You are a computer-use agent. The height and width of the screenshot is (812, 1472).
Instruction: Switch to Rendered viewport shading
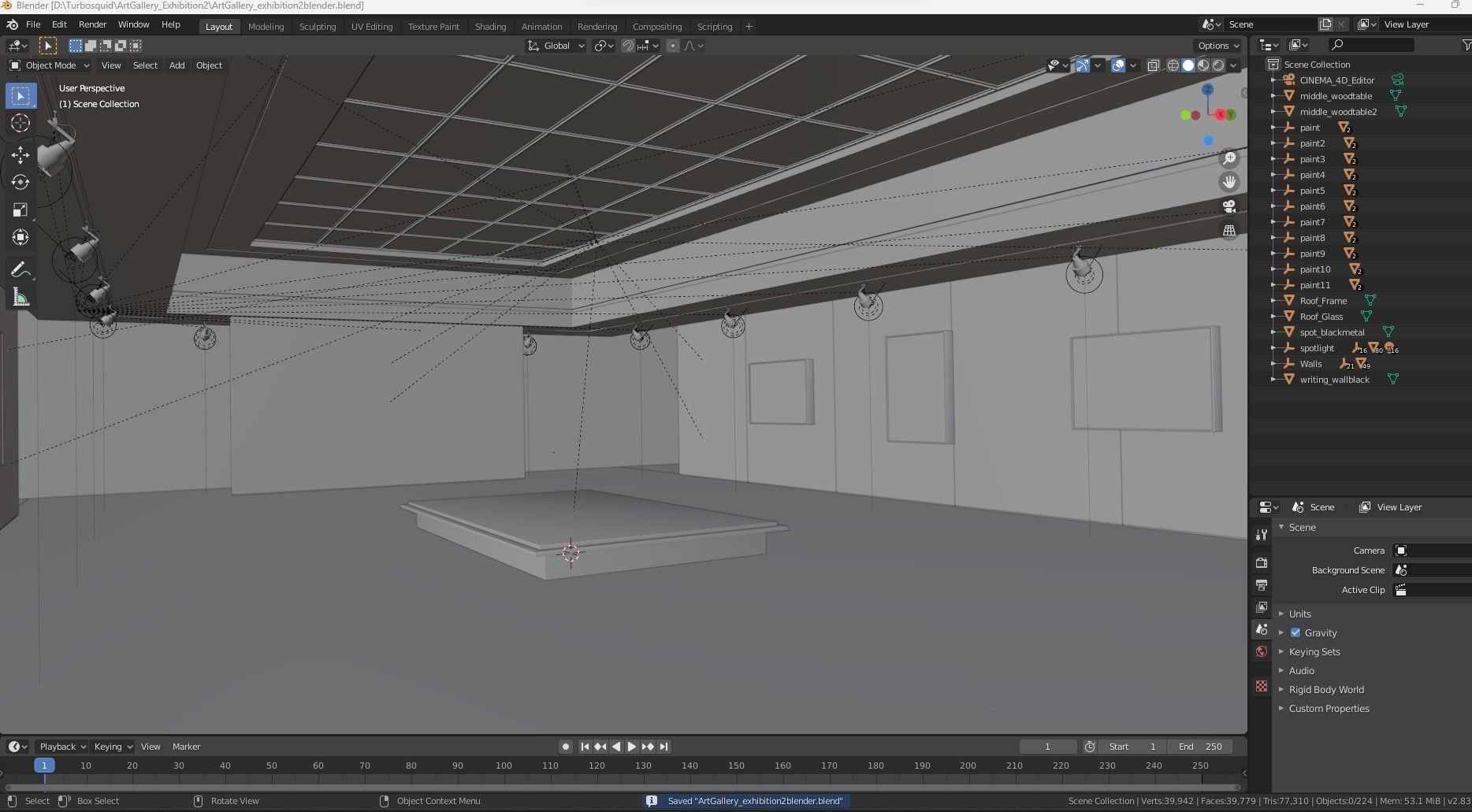(x=1218, y=65)
